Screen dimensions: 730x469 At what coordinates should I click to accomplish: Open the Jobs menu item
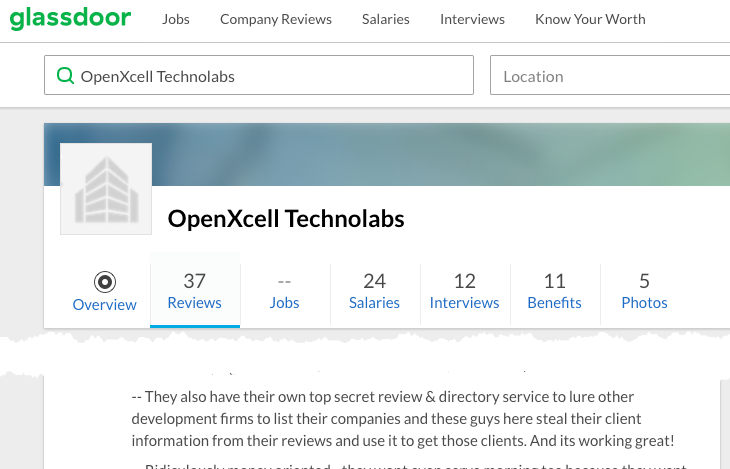pyautogui.click(x=176, y=19)
